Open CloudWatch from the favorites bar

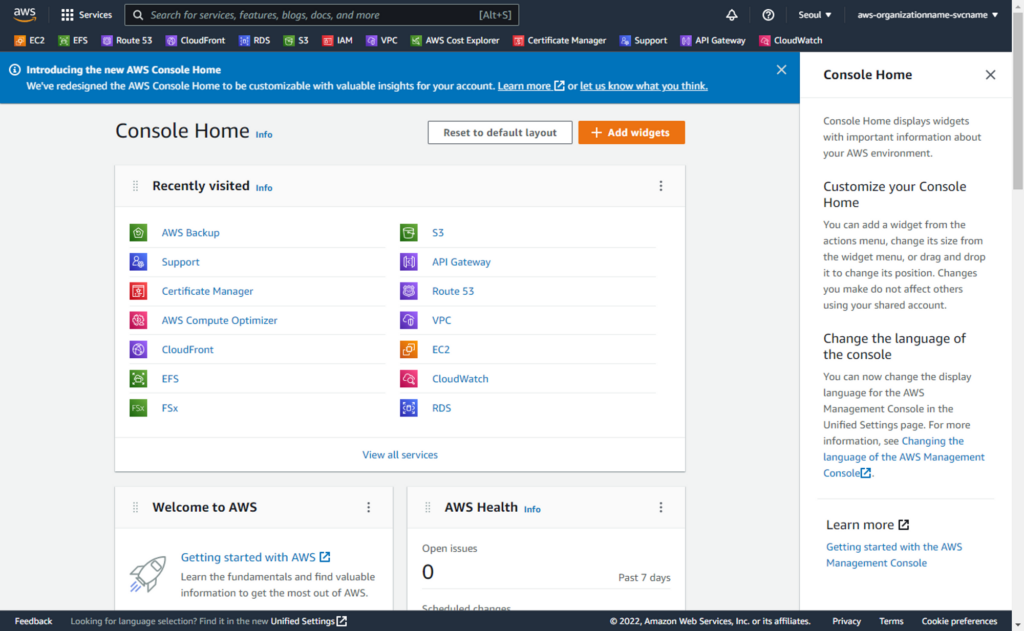(790, 40)
